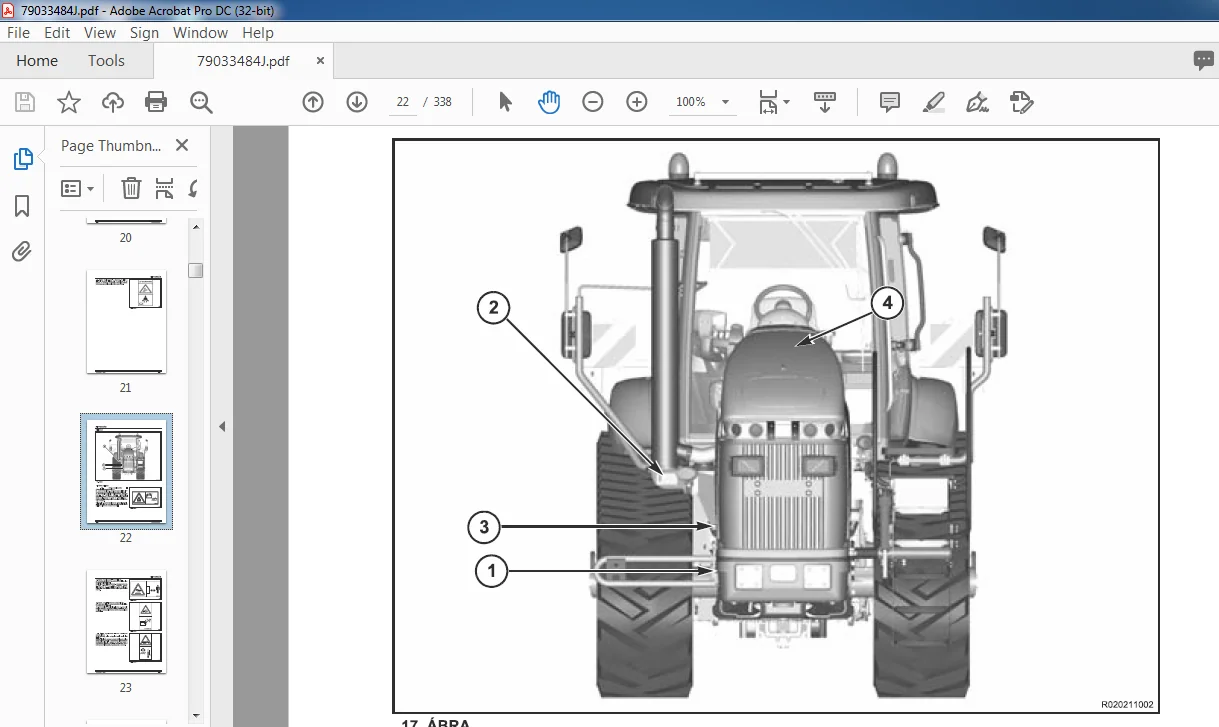The height and width of the screenshot is (727, 1219).
Task: Open the Edit menu
Action: coord(57,32)
